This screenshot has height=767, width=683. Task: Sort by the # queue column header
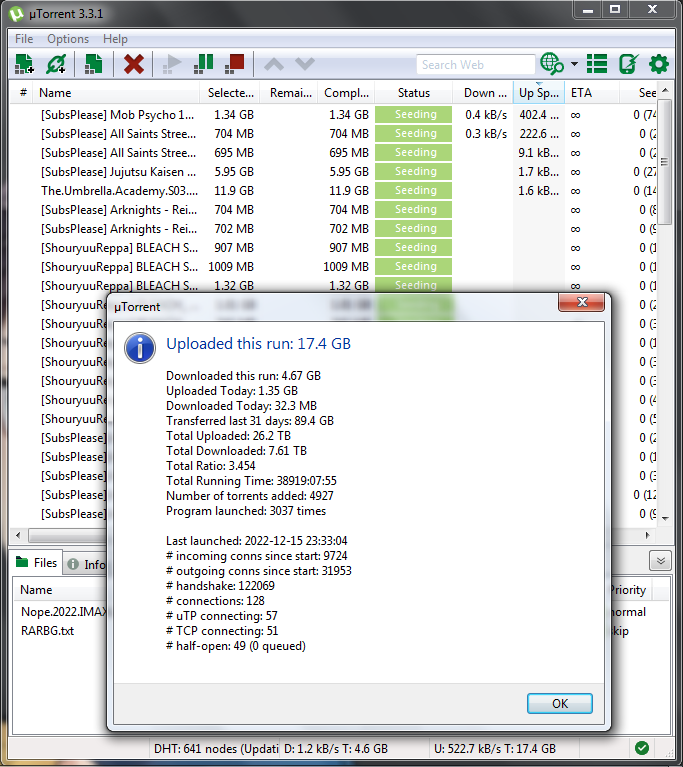[x=22, y=93]
